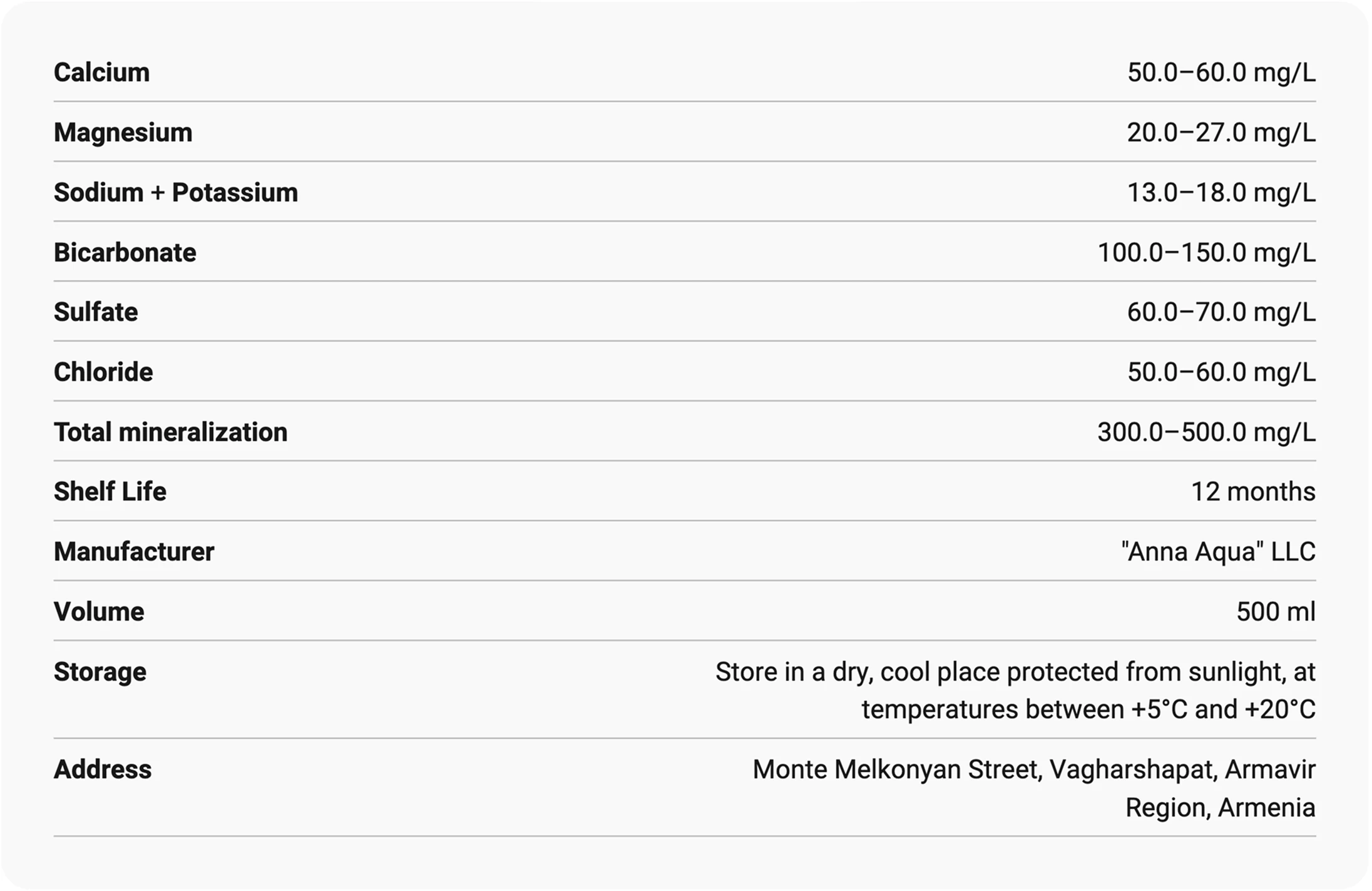Click the Sulfate label
Screen dimensions: 1372x891
click(96, 312)
